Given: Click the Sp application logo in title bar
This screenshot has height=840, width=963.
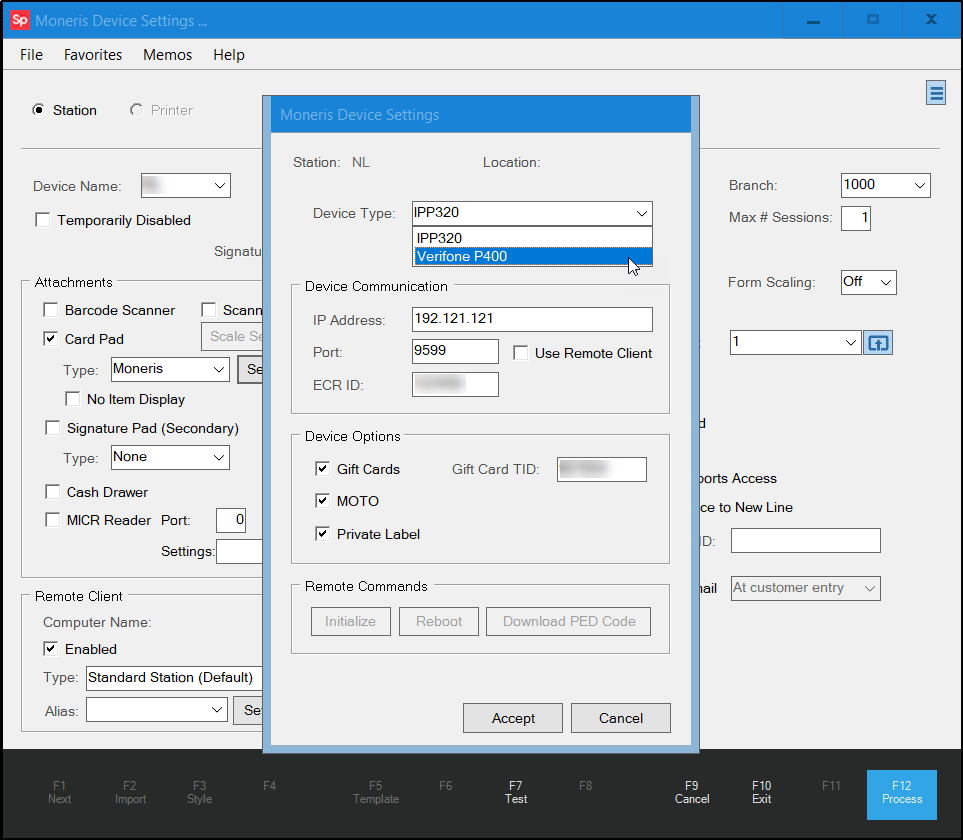Looking at the screenshot, I should (20, 20).
